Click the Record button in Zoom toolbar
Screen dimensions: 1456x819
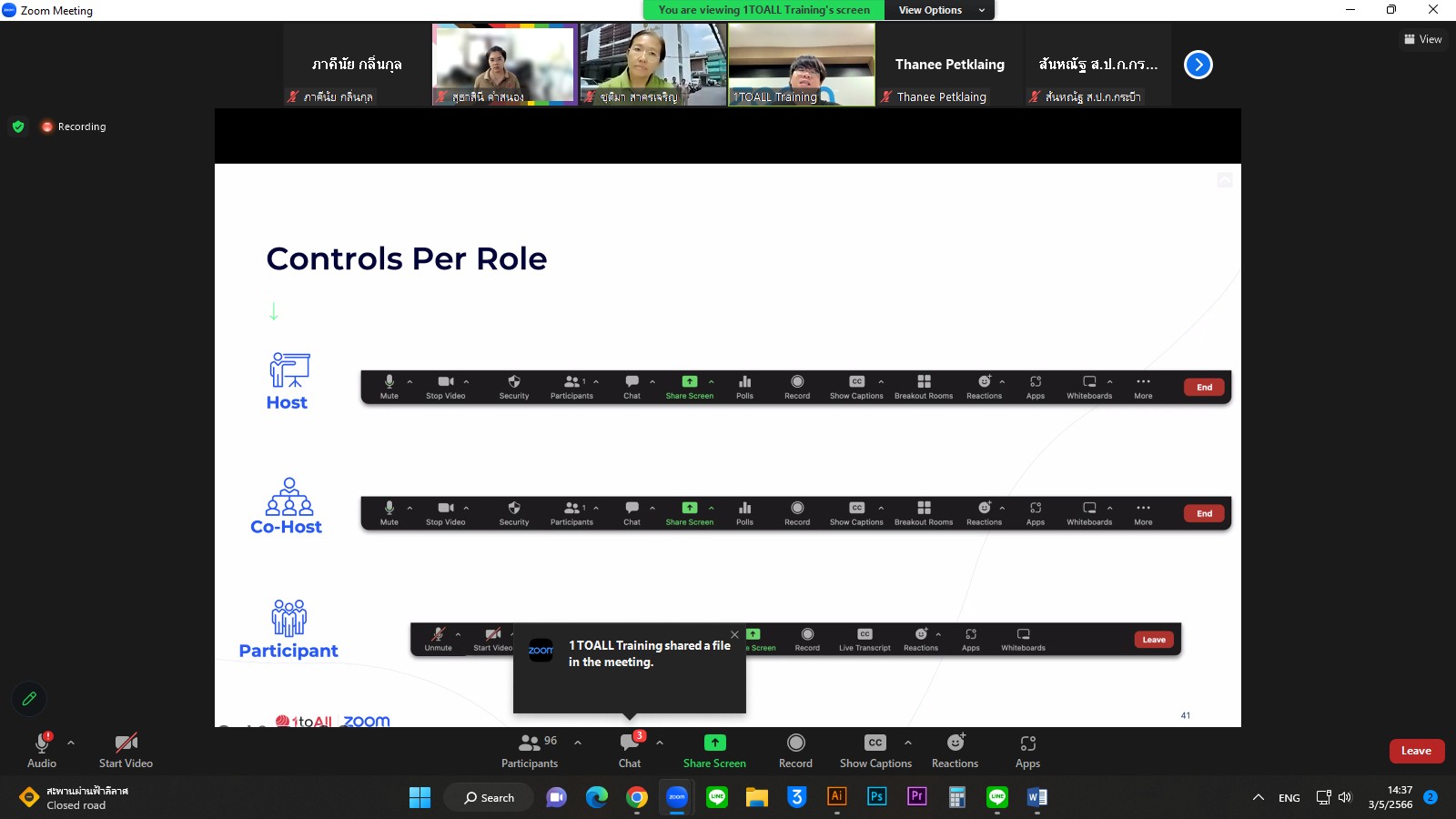[x=796, y=751]
